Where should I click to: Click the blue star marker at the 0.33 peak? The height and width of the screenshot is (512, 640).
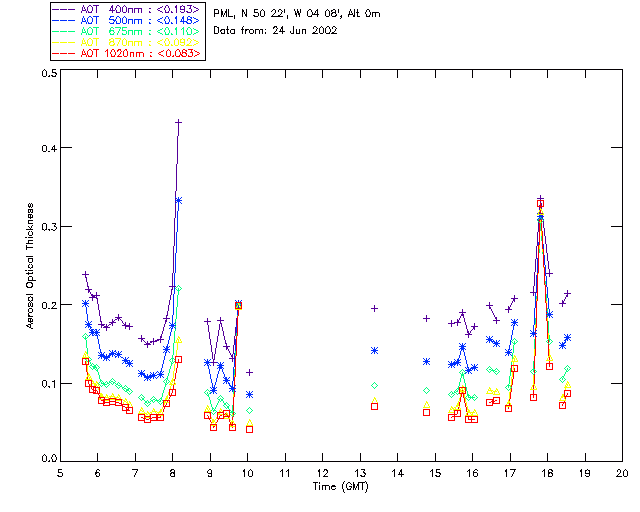pyautogui.click(x=178, y=200)
